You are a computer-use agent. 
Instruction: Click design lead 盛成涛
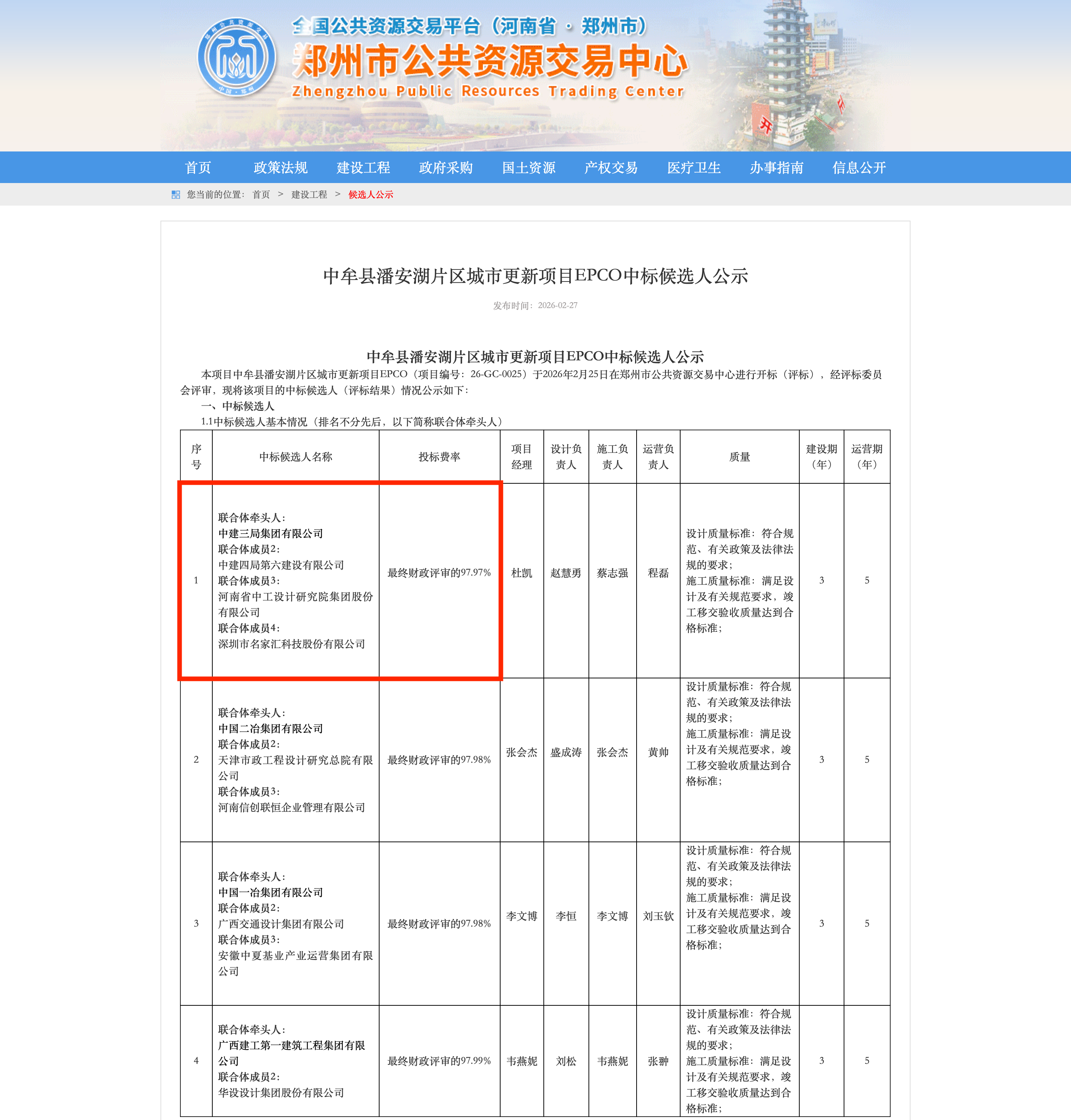click(566, 752)
